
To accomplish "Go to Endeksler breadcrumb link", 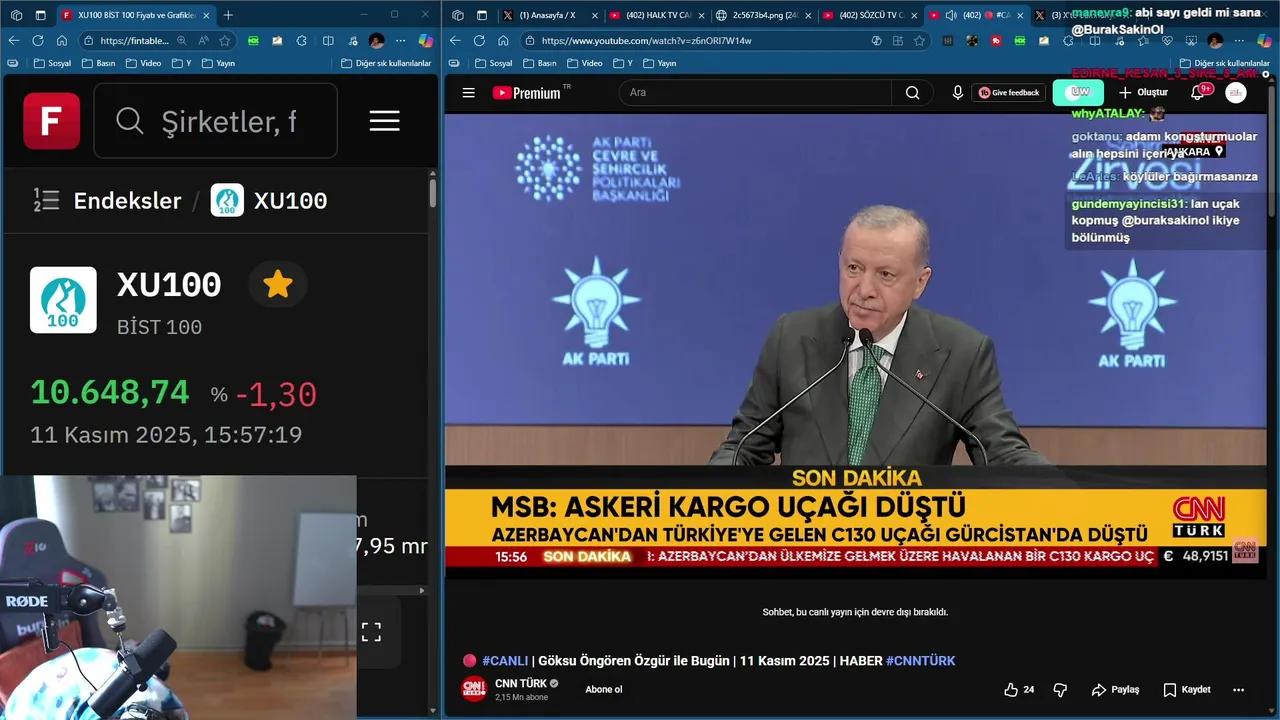I will point(127,200).
